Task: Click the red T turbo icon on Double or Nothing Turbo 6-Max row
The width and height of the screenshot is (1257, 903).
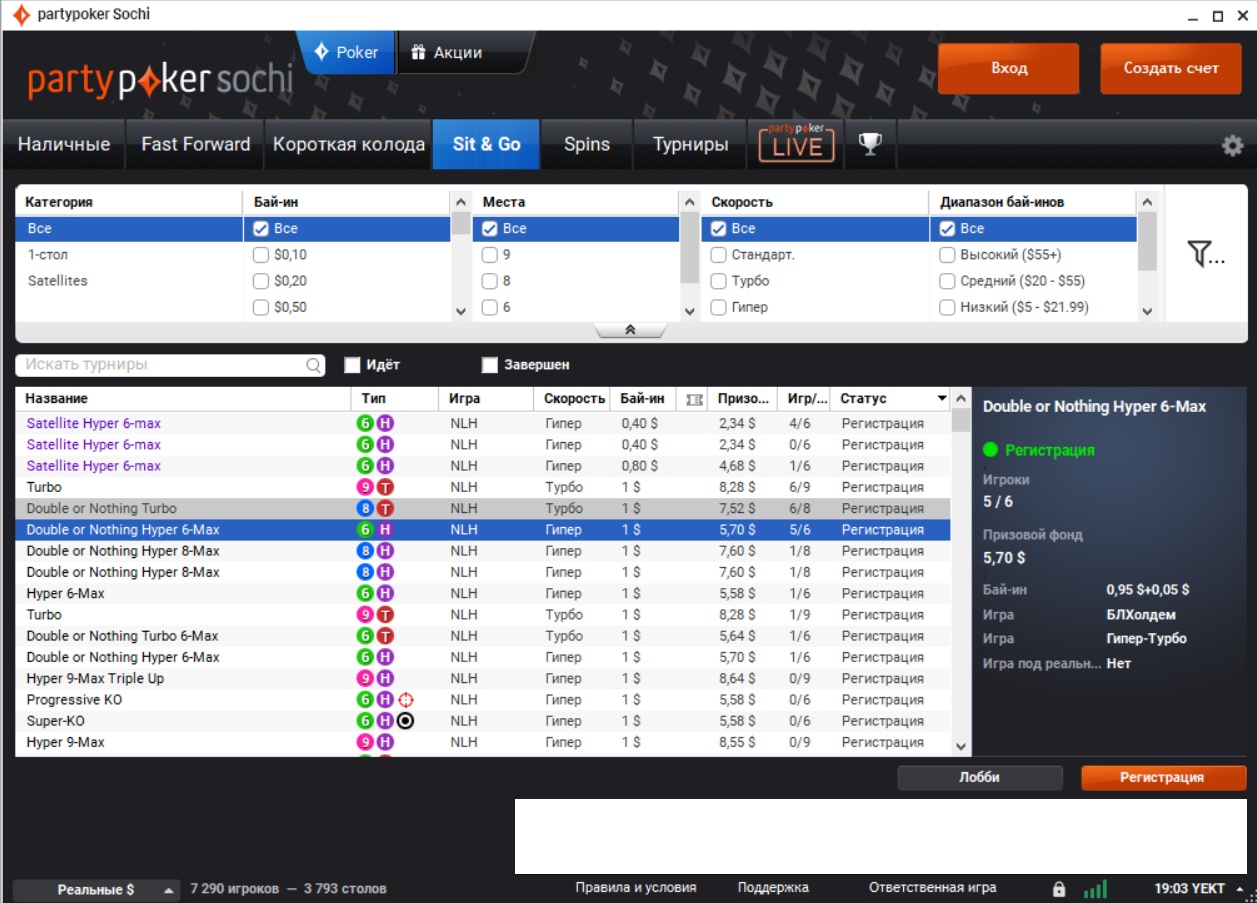Action: (x=385, y=636)
